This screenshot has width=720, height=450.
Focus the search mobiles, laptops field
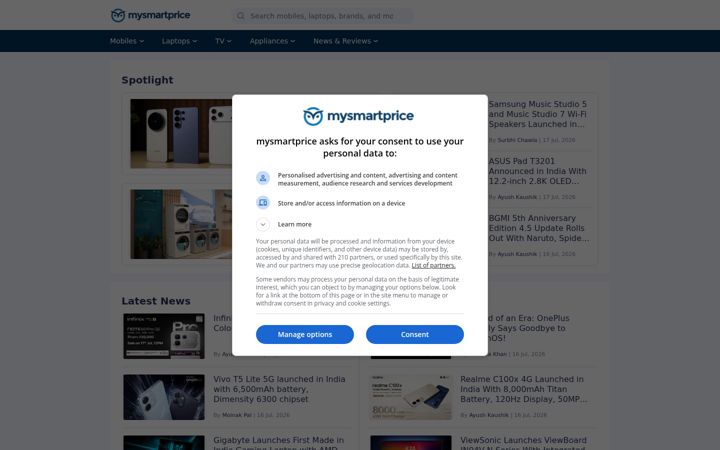[323, 16]
